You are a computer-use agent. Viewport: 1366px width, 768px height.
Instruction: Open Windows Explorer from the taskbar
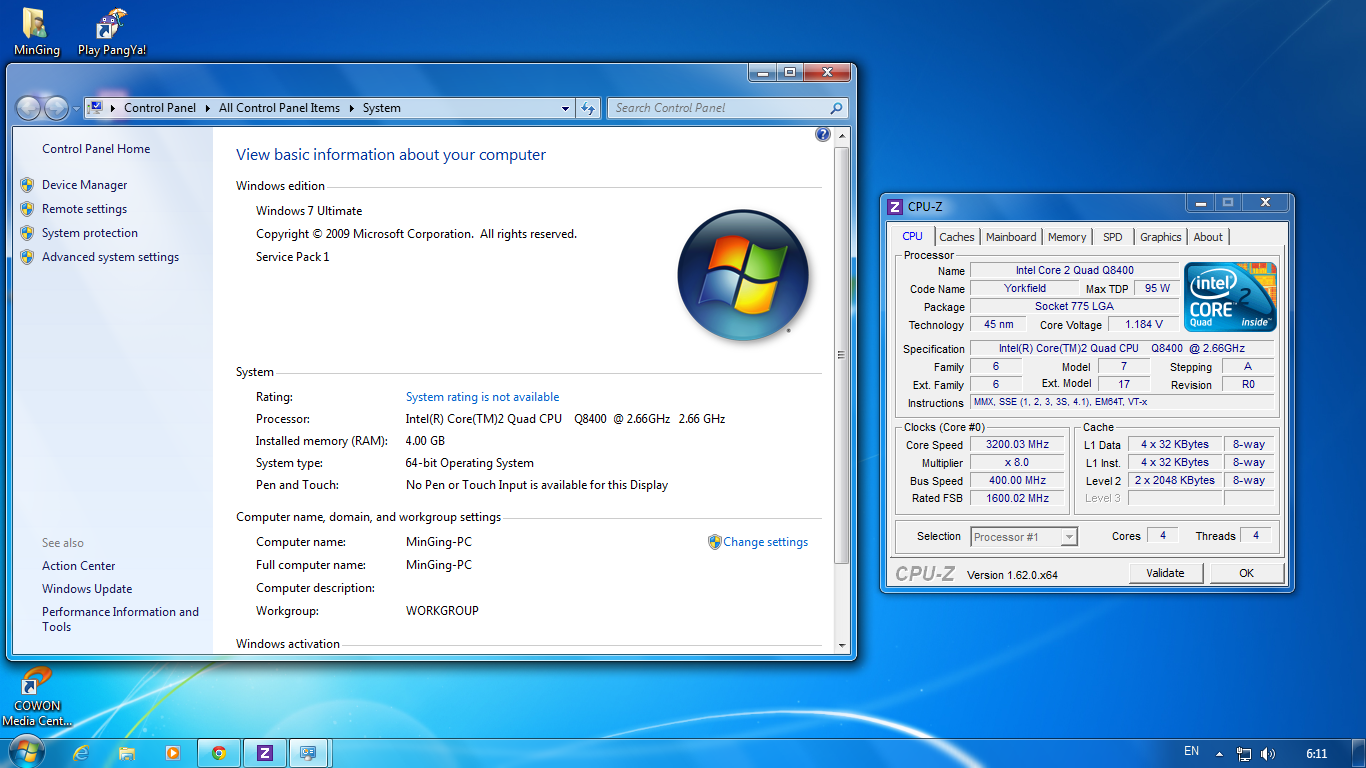[x=127, y=753]
